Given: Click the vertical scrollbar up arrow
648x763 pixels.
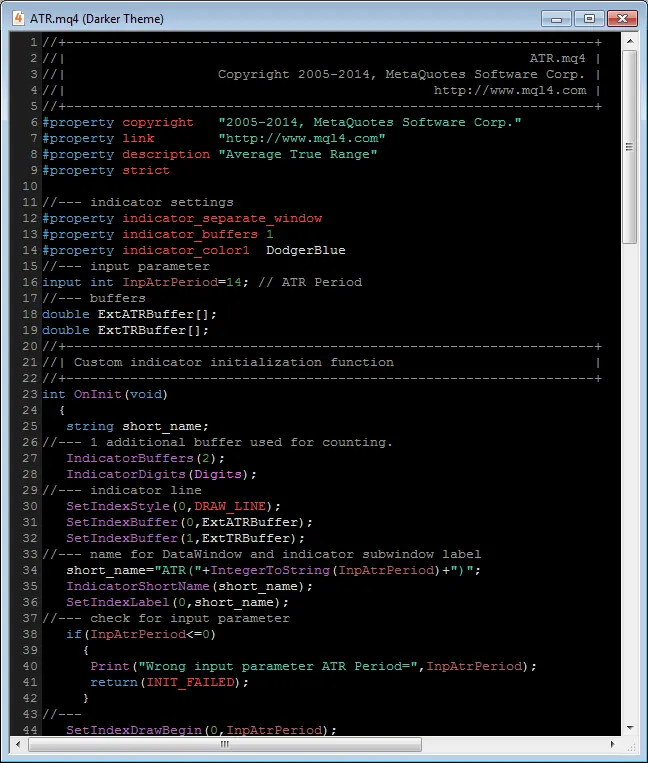Looking at the screenshot, I should pyautogui.click(x=630, y=41).
